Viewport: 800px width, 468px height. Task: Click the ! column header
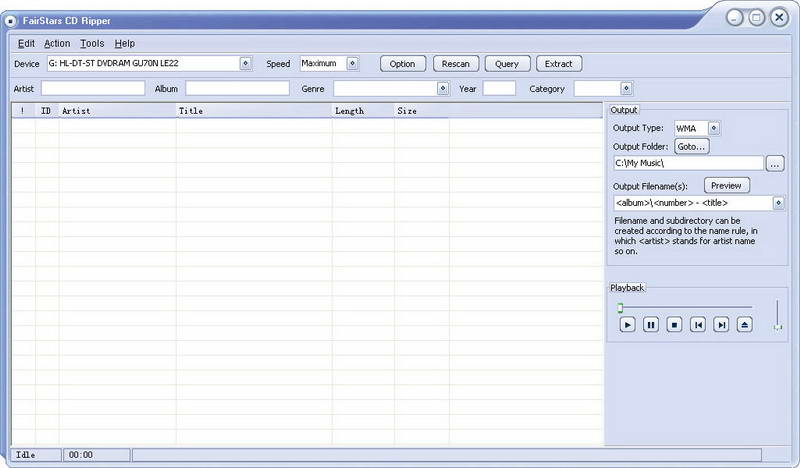click(23, 111)
